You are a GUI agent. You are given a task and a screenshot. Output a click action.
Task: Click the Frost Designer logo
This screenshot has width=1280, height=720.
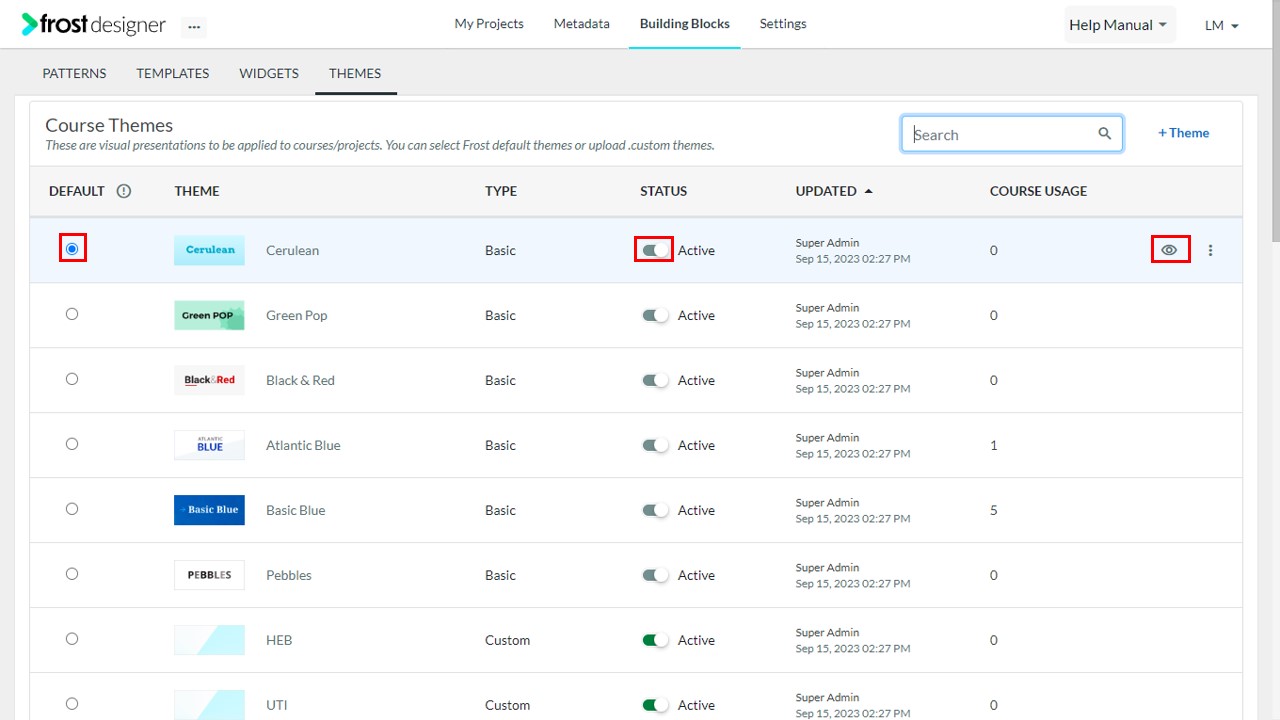pyautogui.click(x=94, y=24)
